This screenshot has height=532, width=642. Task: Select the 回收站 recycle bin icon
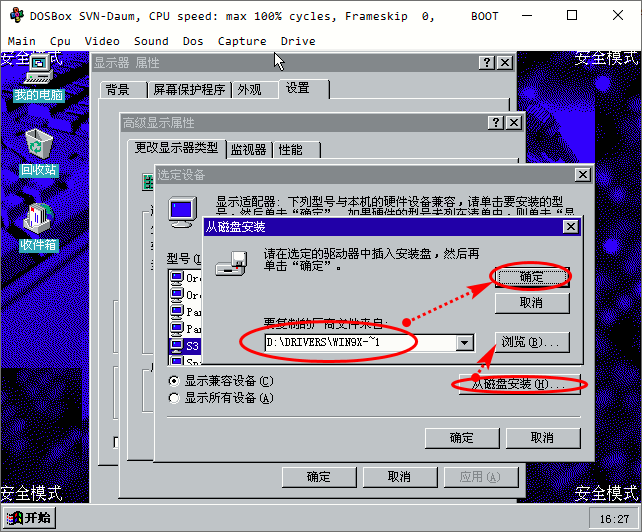pyautogui.click(x=38, y=152)
